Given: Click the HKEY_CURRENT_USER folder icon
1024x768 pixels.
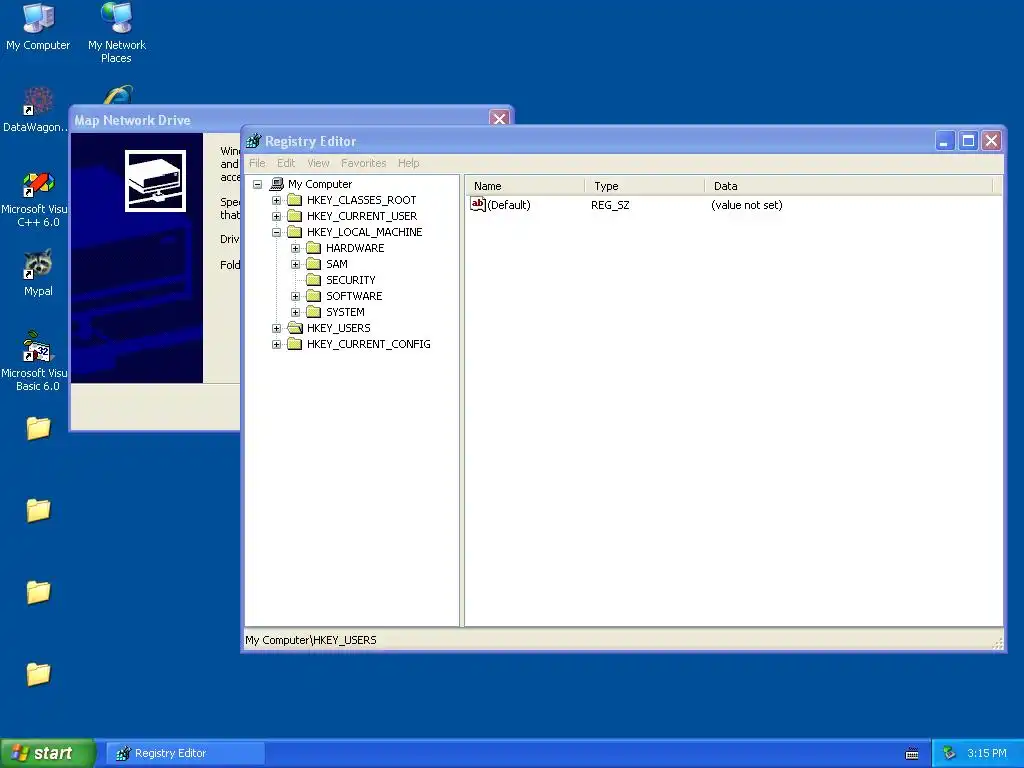Looking at the screenshot, I should click(295, 216).
